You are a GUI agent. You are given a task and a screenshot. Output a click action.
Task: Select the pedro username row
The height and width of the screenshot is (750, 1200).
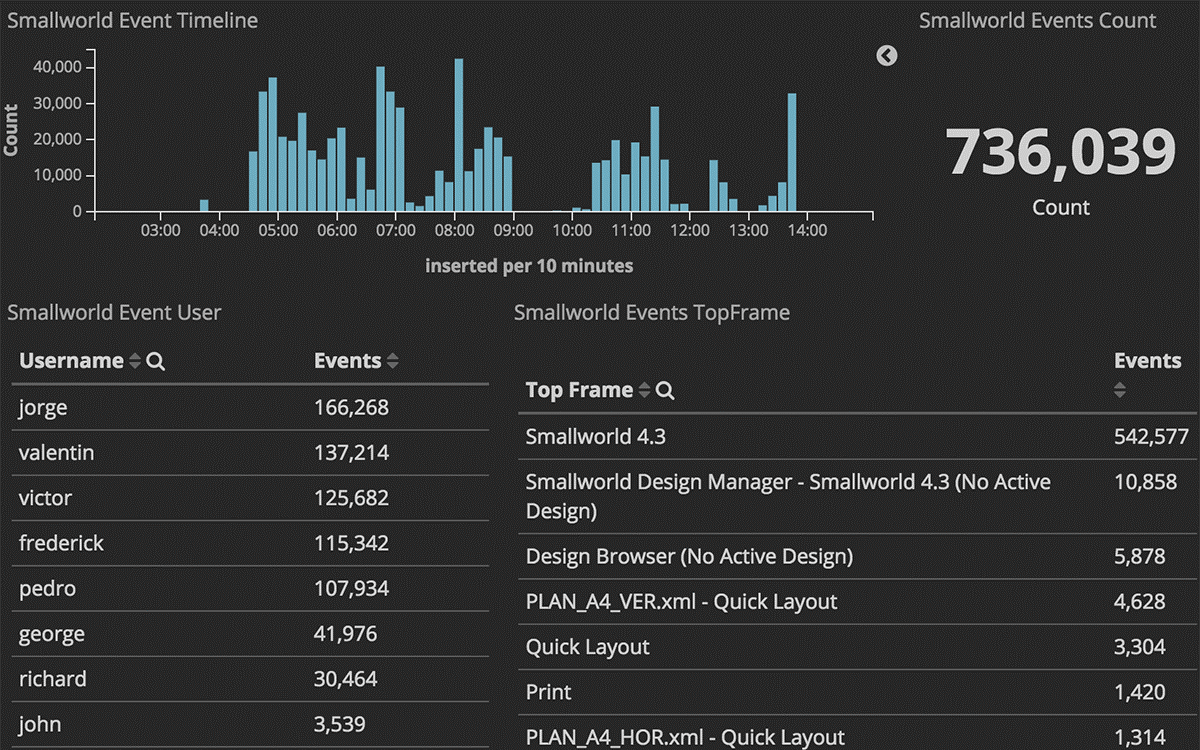click(x=250, y=589)
